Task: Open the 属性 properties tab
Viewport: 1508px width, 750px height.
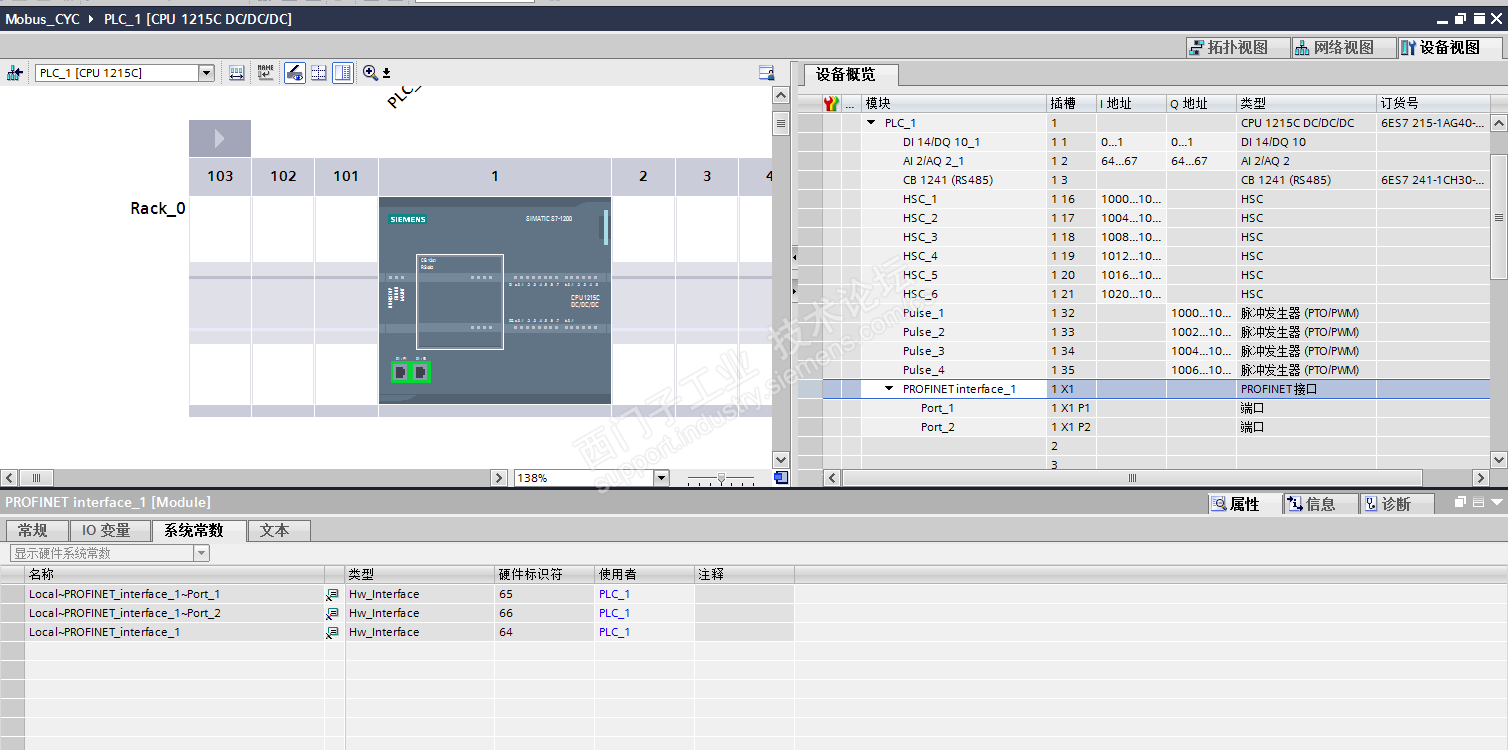Action: click(1244, 504)
